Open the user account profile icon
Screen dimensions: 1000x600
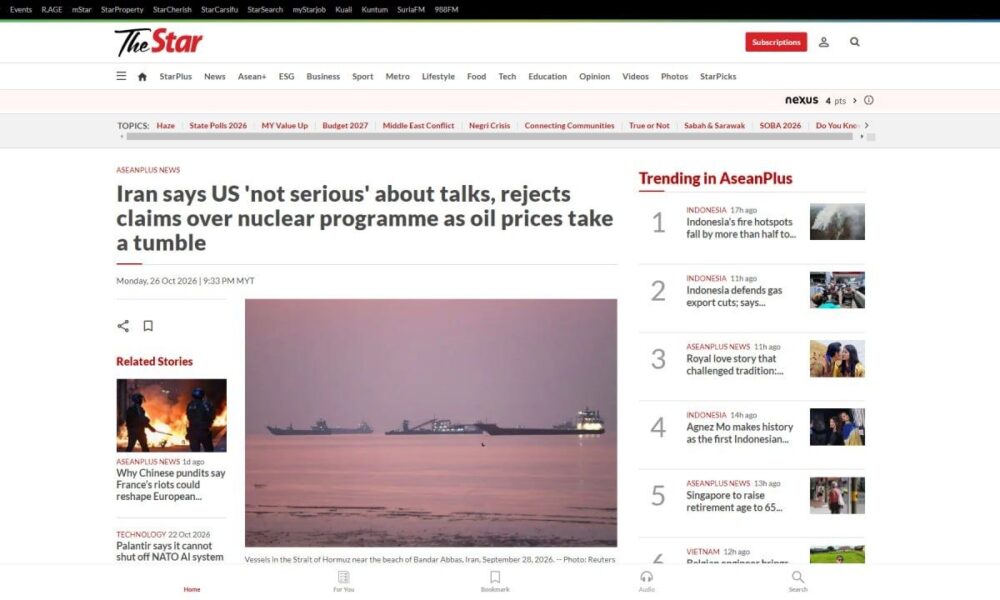[824, 42]
